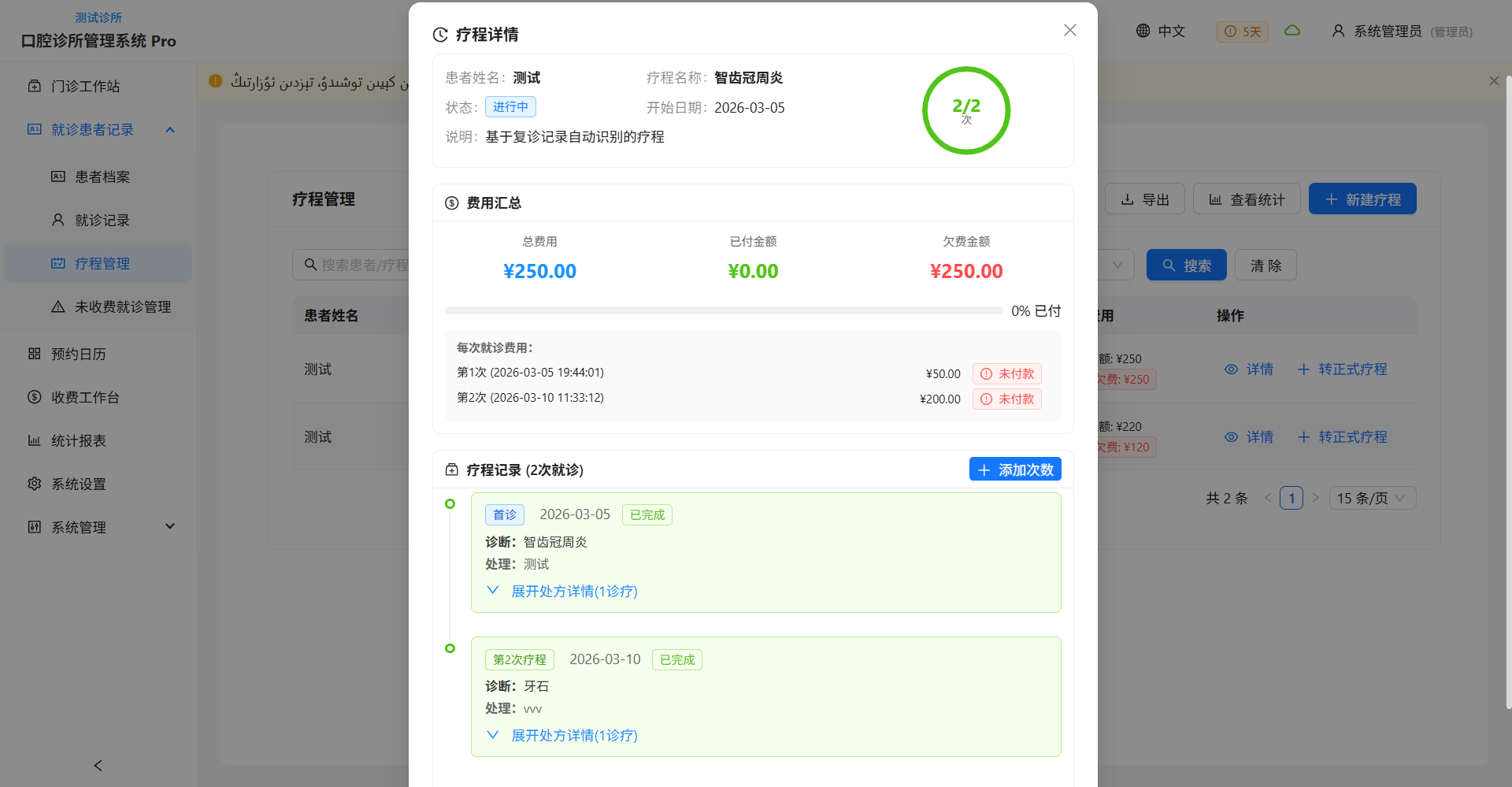Click 转正式疗程 link in second row
Image resolution: width=1512 pixels, height=787 pixels.
[x=1352, y=437]
